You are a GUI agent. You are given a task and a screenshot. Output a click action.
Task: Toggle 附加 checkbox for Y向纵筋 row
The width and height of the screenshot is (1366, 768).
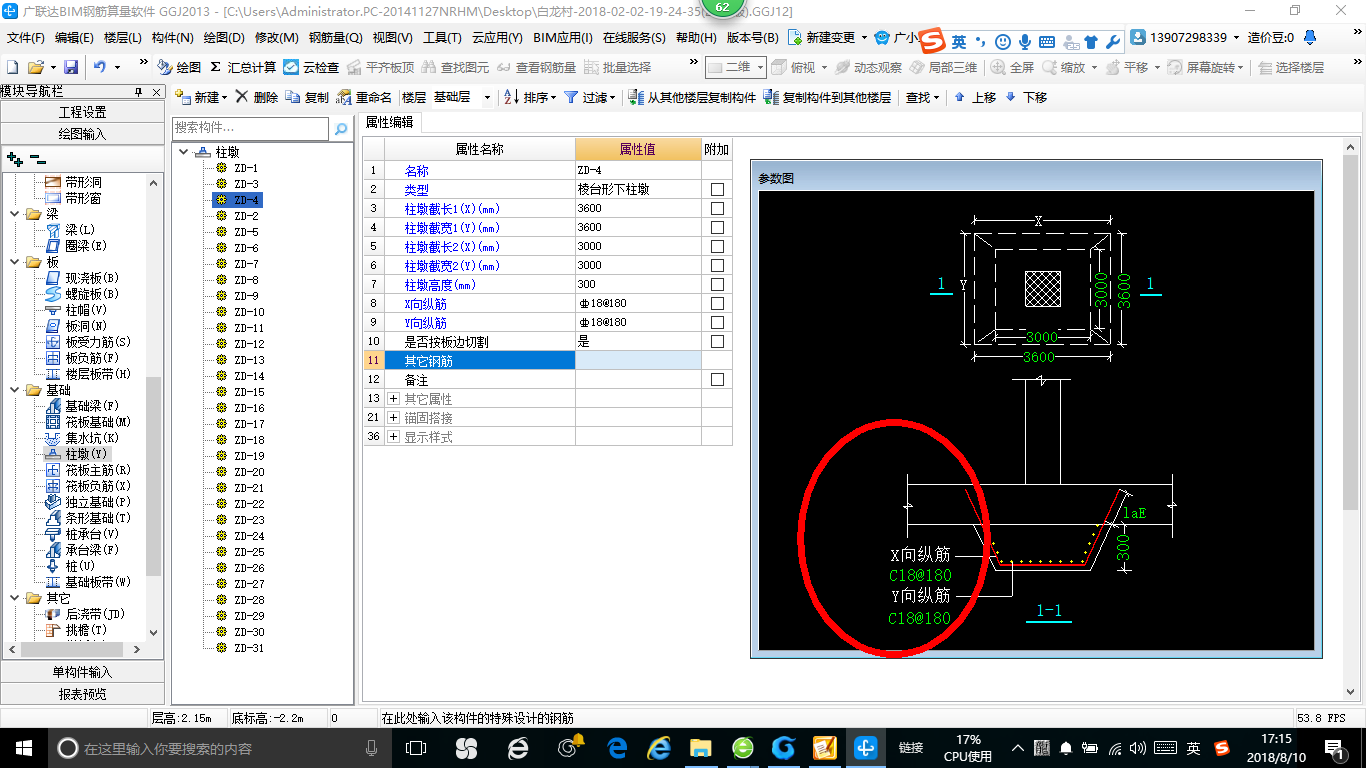(x=717, y=323)
